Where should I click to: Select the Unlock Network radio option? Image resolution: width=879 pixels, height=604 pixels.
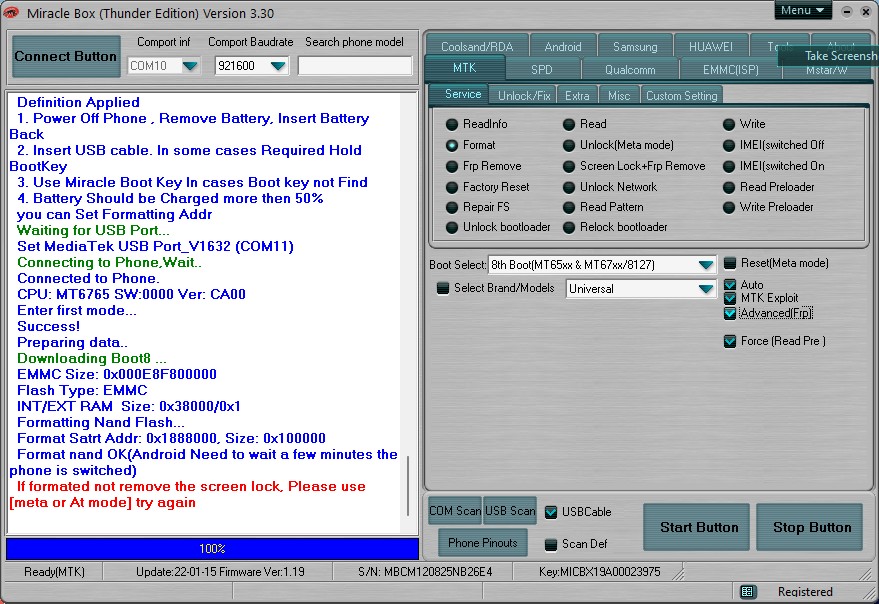coord(569,187)
